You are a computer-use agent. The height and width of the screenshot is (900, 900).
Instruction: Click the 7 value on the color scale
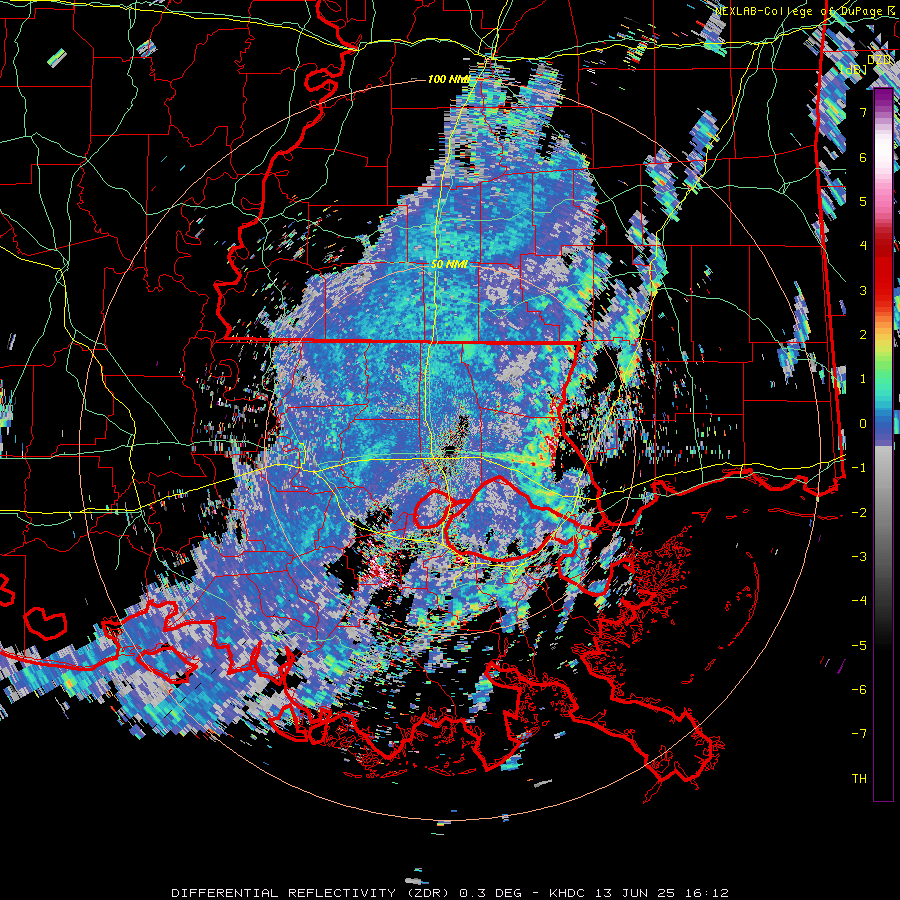(863, 112)
